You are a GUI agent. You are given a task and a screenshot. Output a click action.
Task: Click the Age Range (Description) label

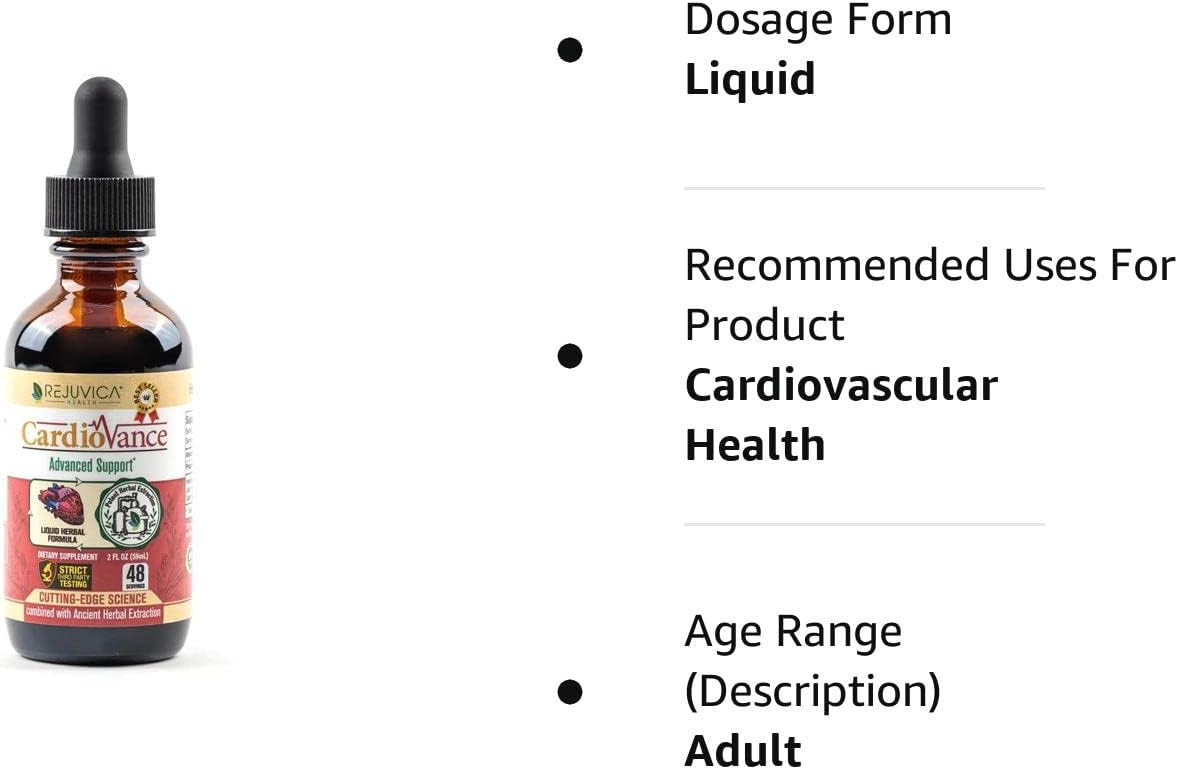click(812, 661)
